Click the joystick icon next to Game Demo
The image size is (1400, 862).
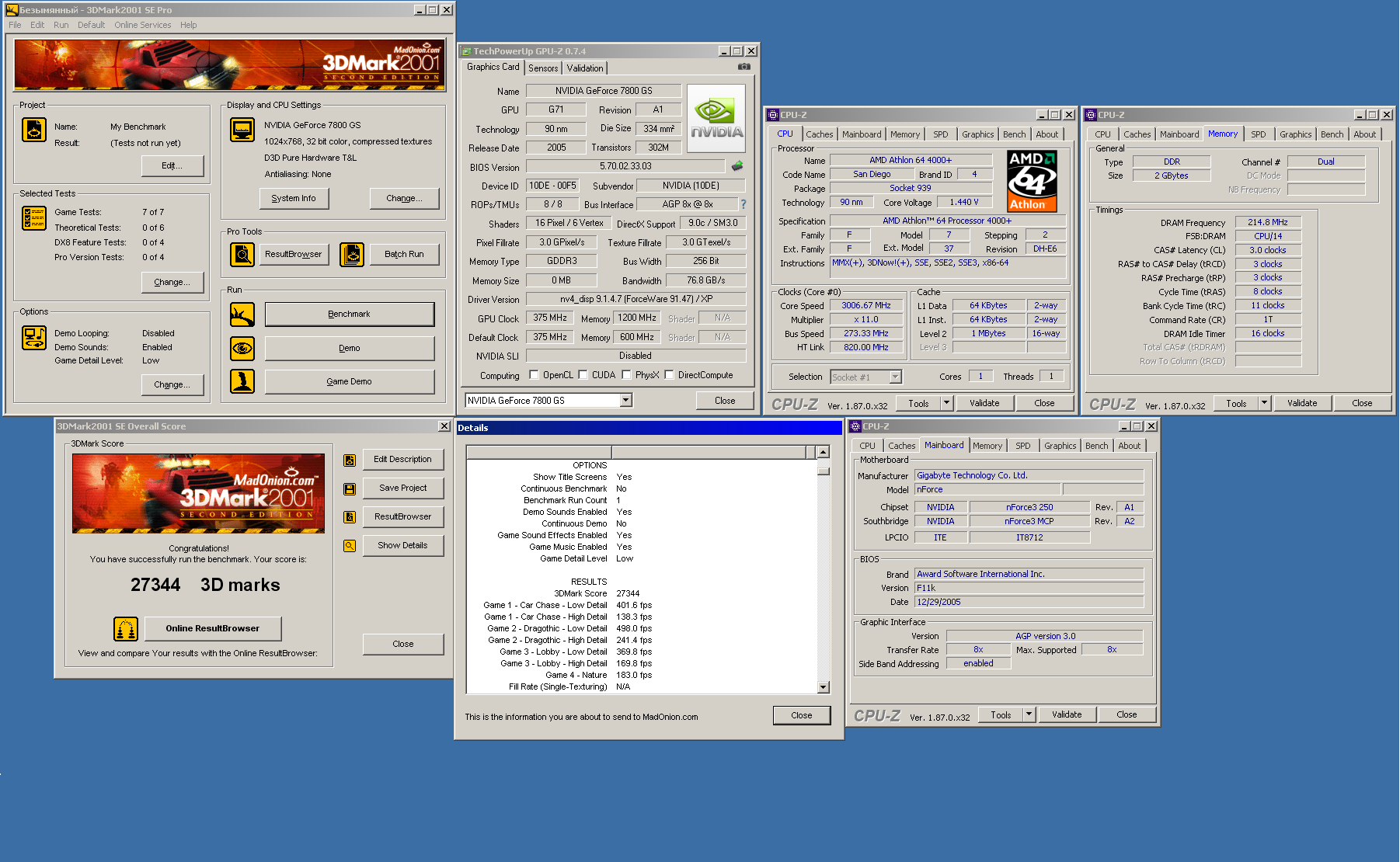pyautogui.click(x=242, y=381)
